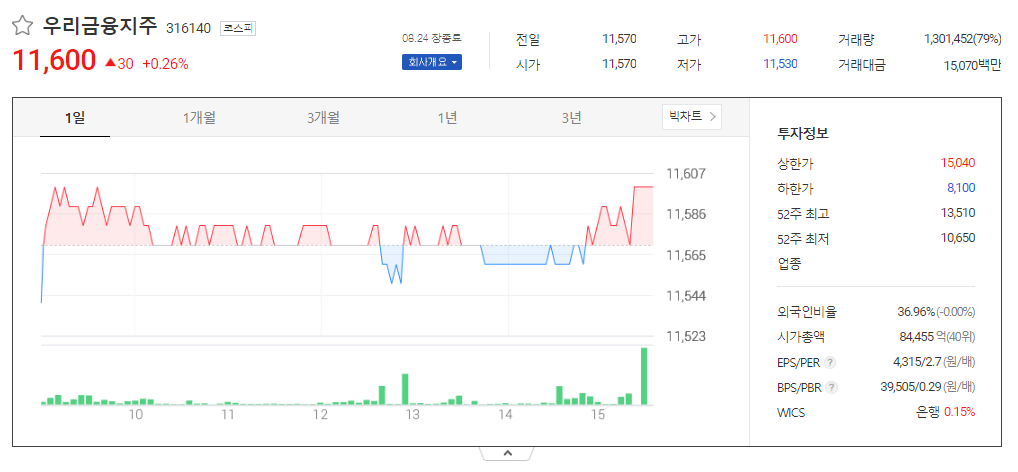Click the 고가 value 11,600

(x=780, y=39)
